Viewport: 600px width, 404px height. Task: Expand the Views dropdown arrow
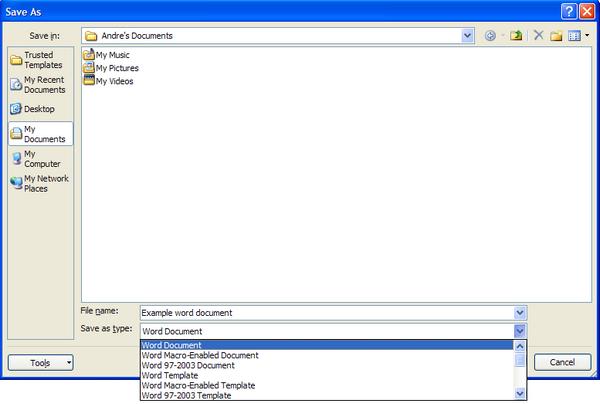[x=587, y=36]
